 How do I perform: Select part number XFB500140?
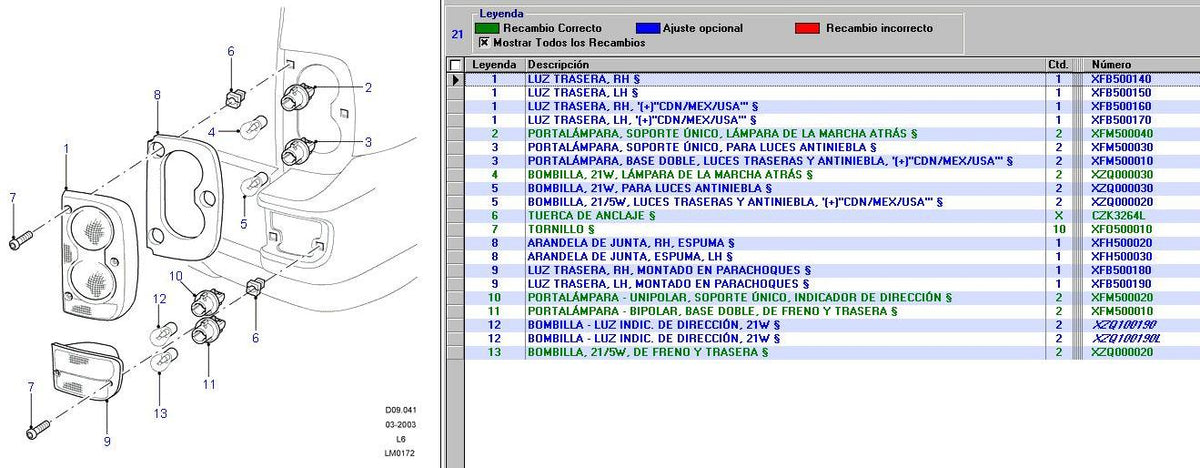point(1121,78)
